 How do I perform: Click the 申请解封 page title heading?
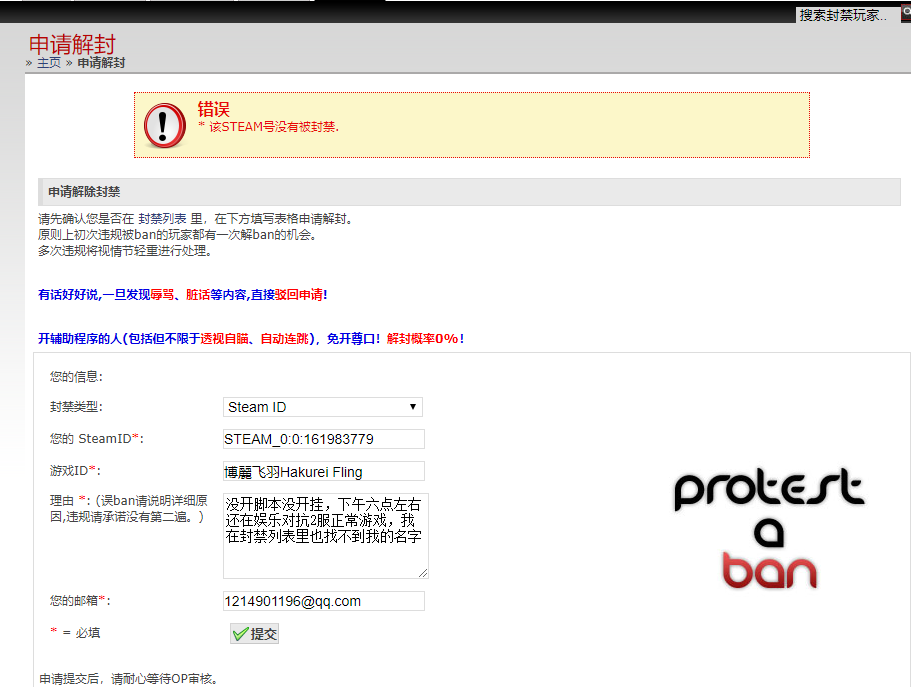click(x=72, y=44)
